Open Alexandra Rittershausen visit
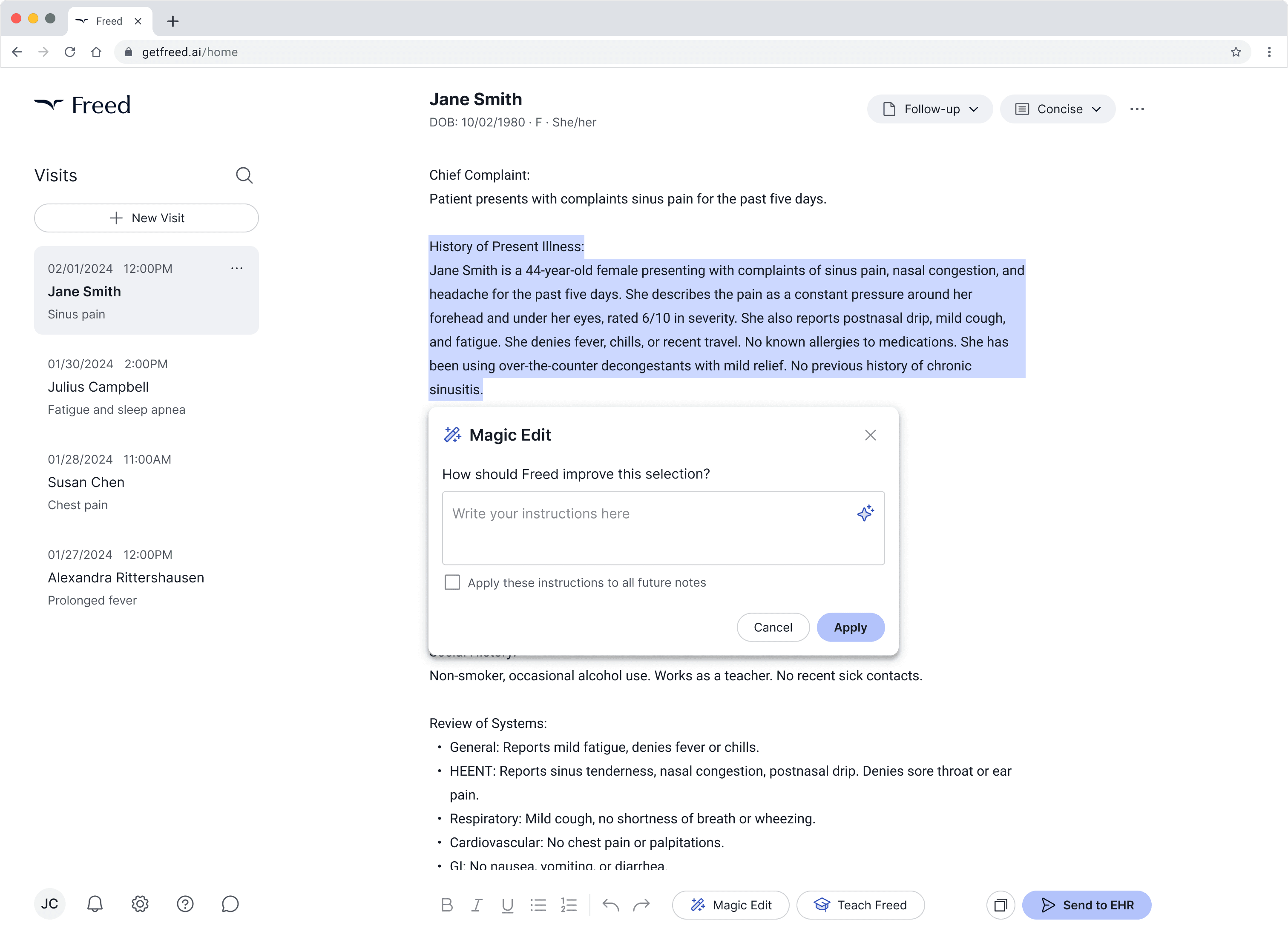Viewport: 1288px width, 940px height. click(146, 577)
